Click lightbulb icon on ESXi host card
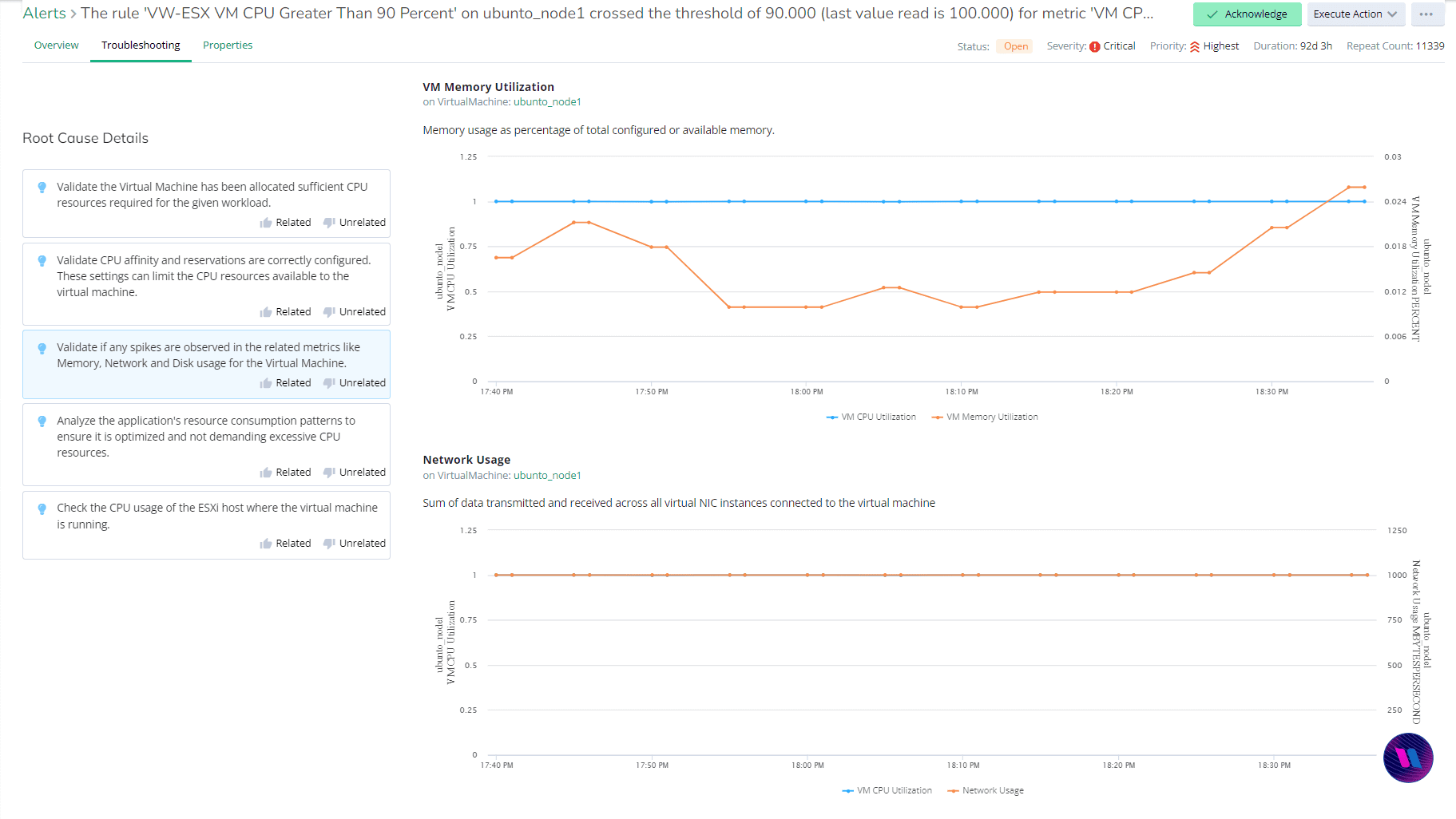Viewport: 1456px width, 819px height. point(42,508)
